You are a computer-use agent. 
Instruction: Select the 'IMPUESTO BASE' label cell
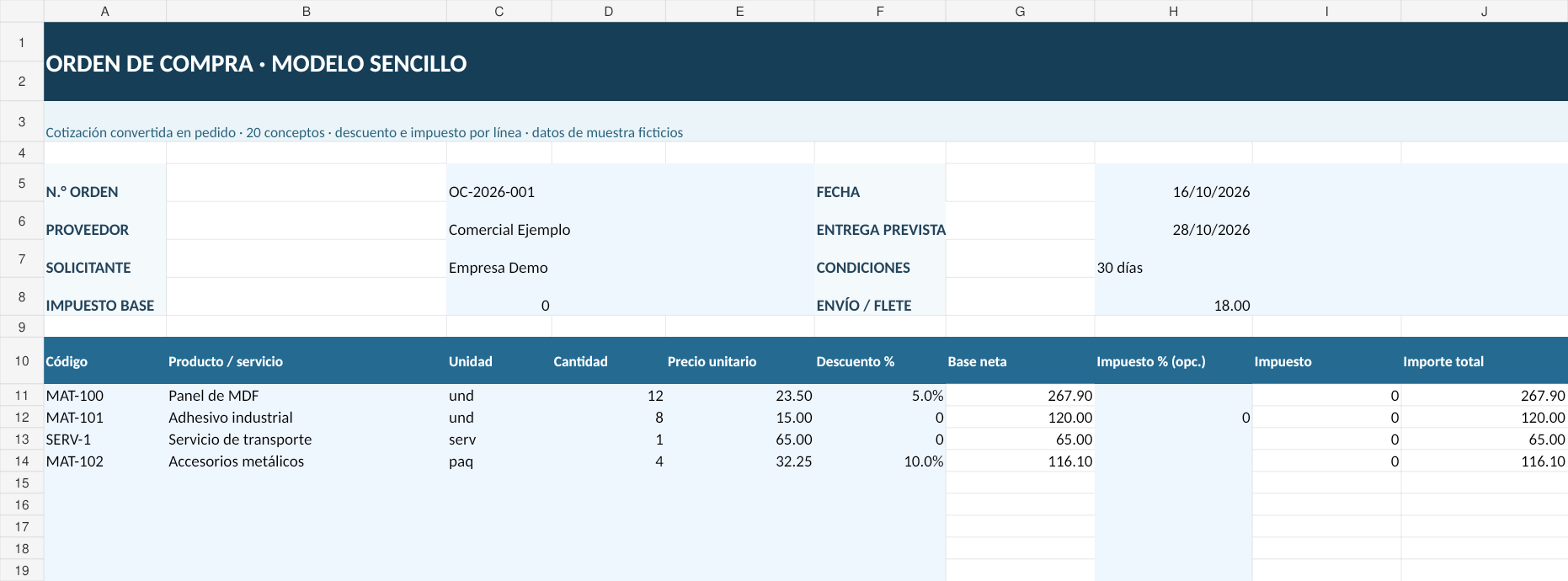pos(105,296)
